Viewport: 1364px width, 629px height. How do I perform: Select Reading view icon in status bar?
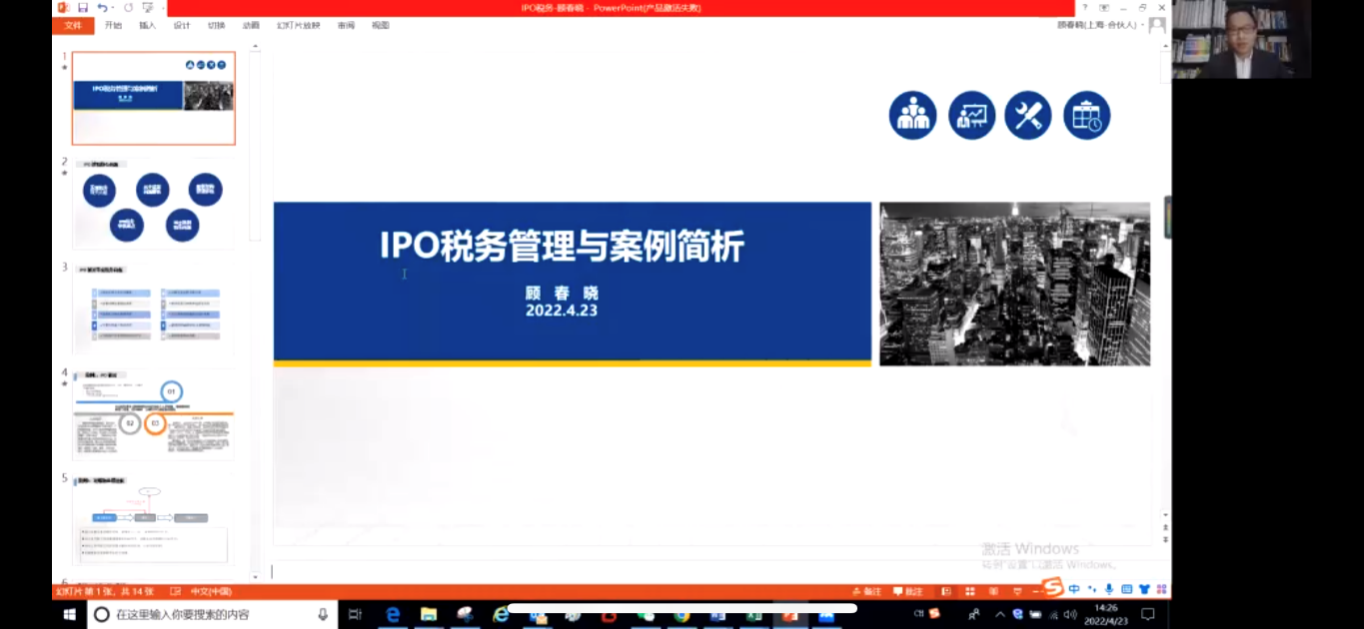(995, 590)
